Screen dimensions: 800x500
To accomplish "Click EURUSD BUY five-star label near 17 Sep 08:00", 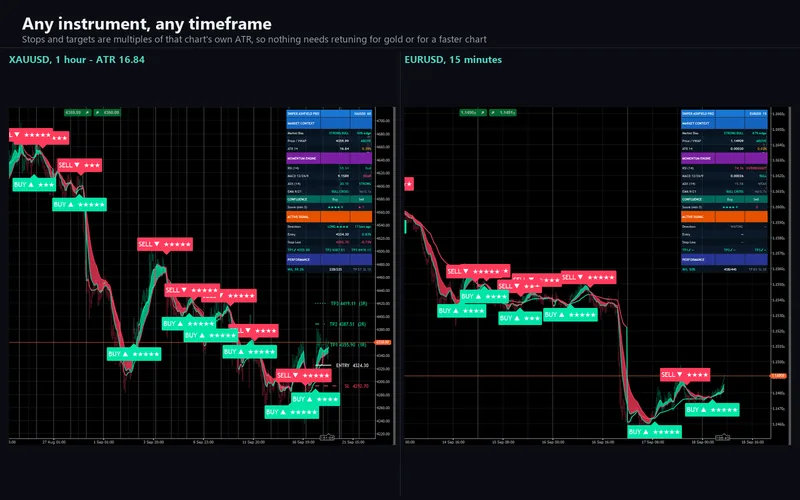I will pyautogui.click(x=655, y=432).
